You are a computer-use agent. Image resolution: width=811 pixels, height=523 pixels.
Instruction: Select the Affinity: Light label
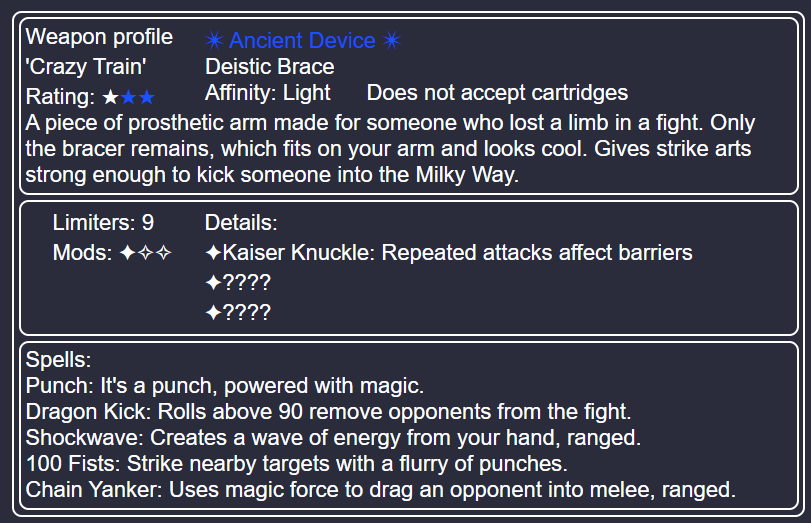point(267,93)
